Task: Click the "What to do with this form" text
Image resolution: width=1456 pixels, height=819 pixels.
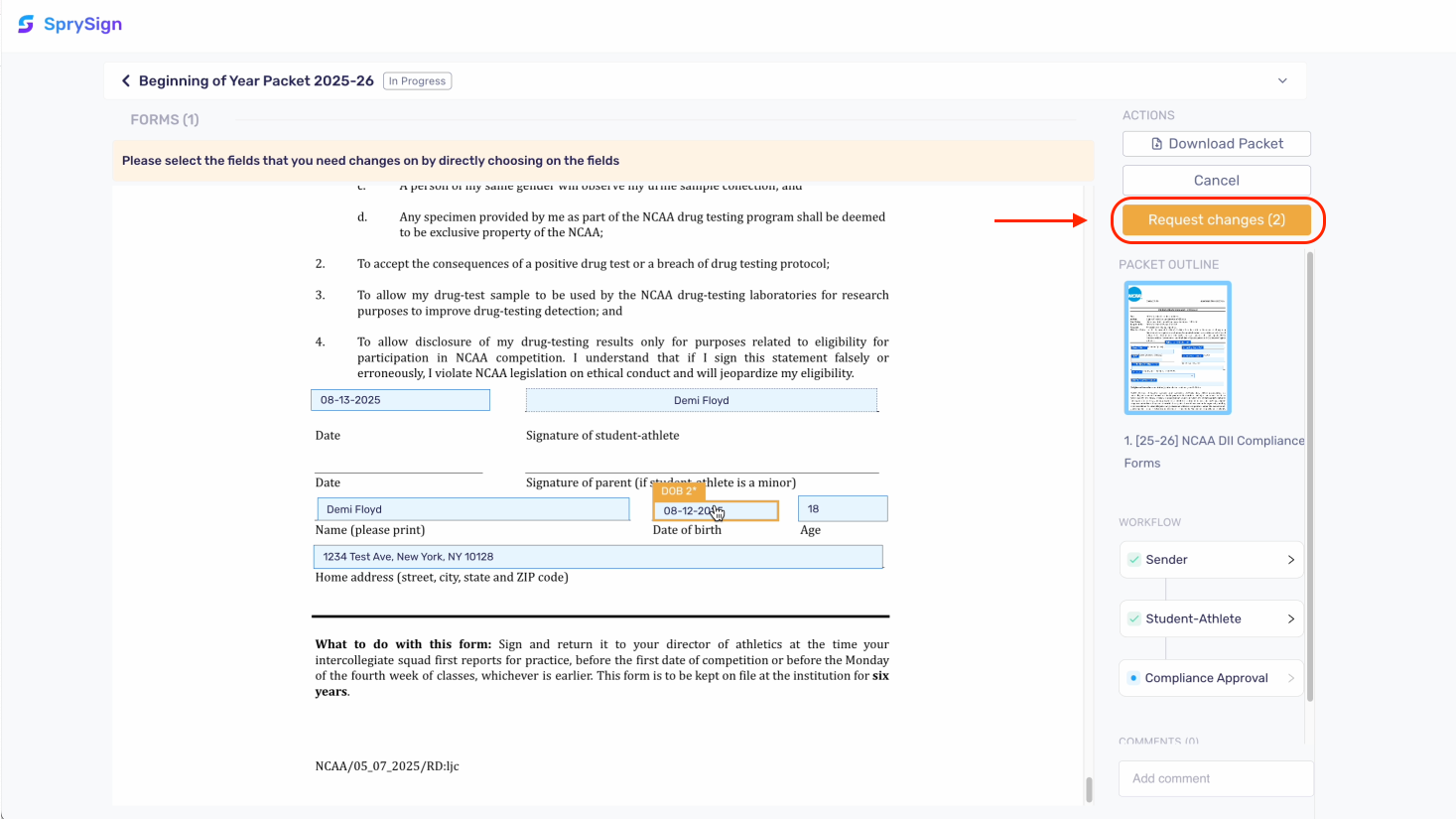Action: (403, 644)
